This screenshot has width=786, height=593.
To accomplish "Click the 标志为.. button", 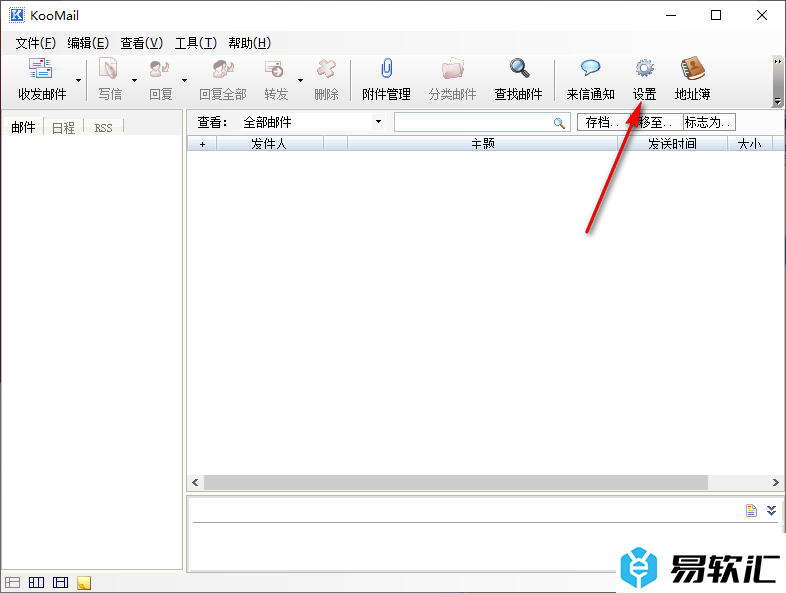I will [x=709, y=122].
